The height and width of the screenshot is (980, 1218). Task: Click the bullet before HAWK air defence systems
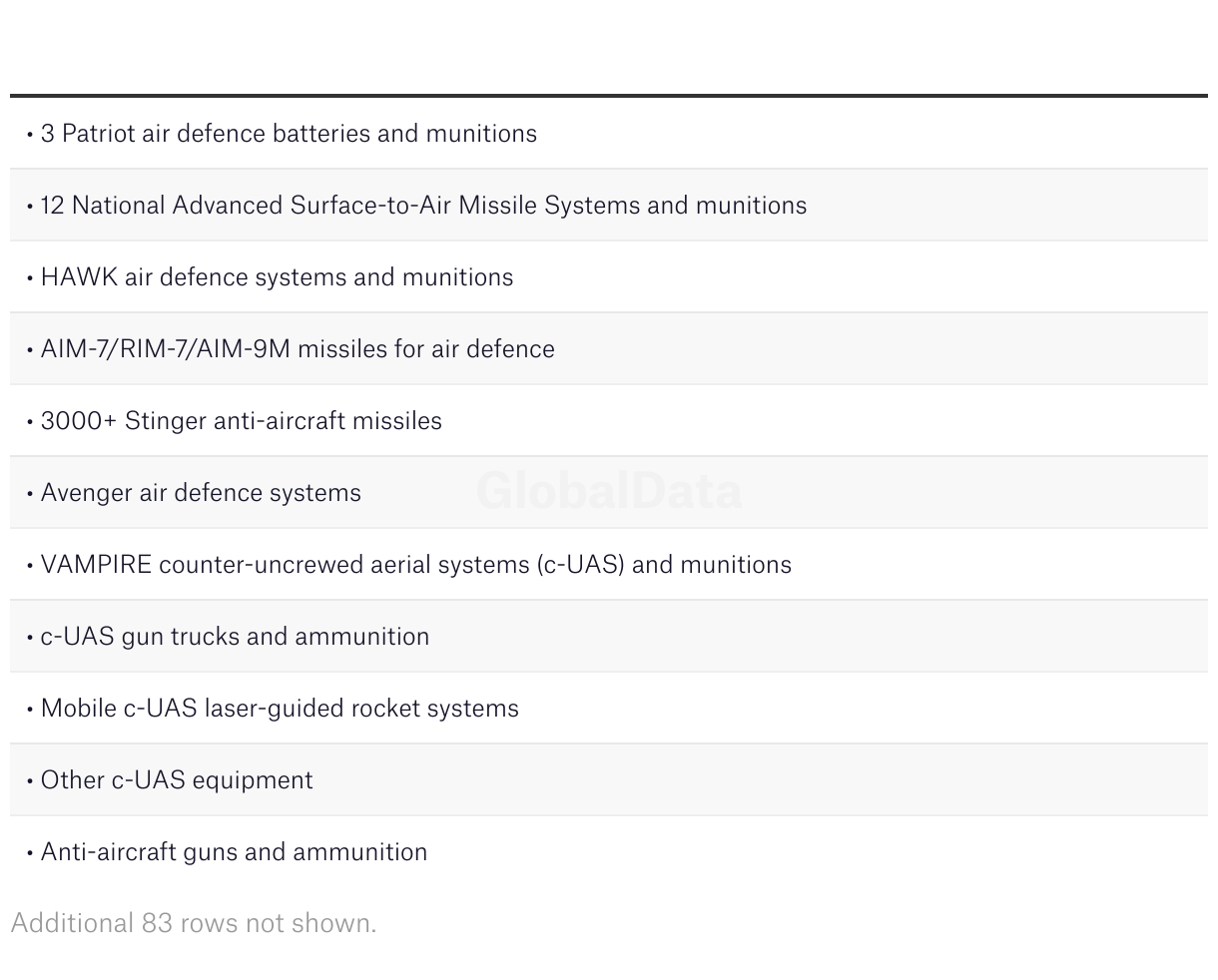30,278
